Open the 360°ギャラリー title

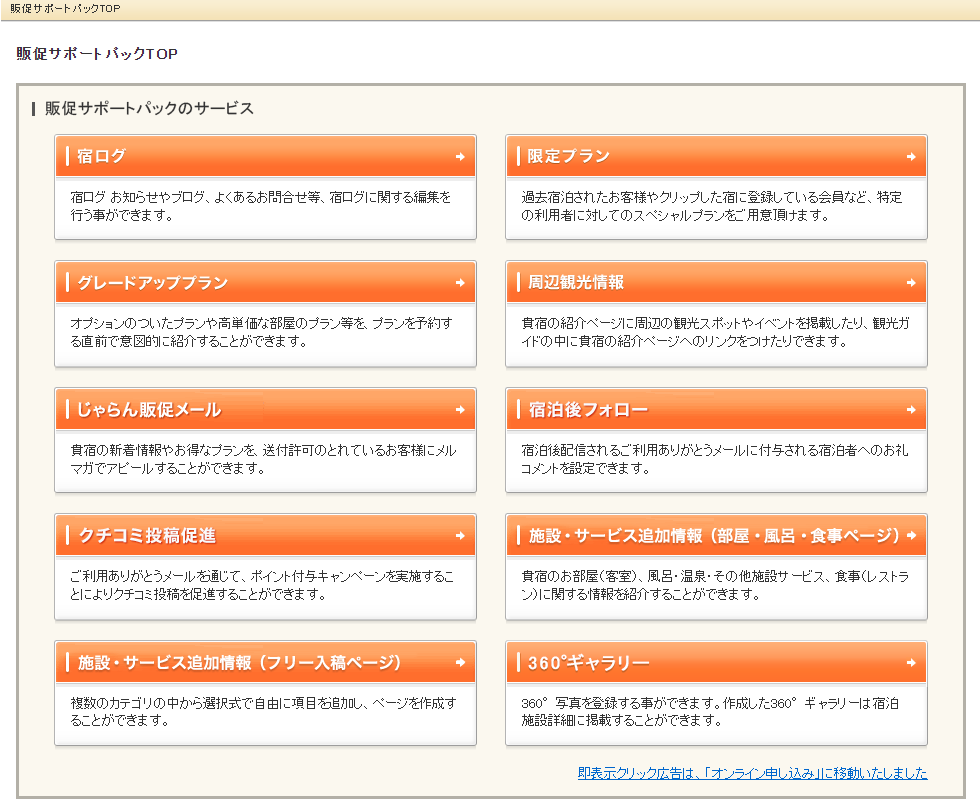589,663
